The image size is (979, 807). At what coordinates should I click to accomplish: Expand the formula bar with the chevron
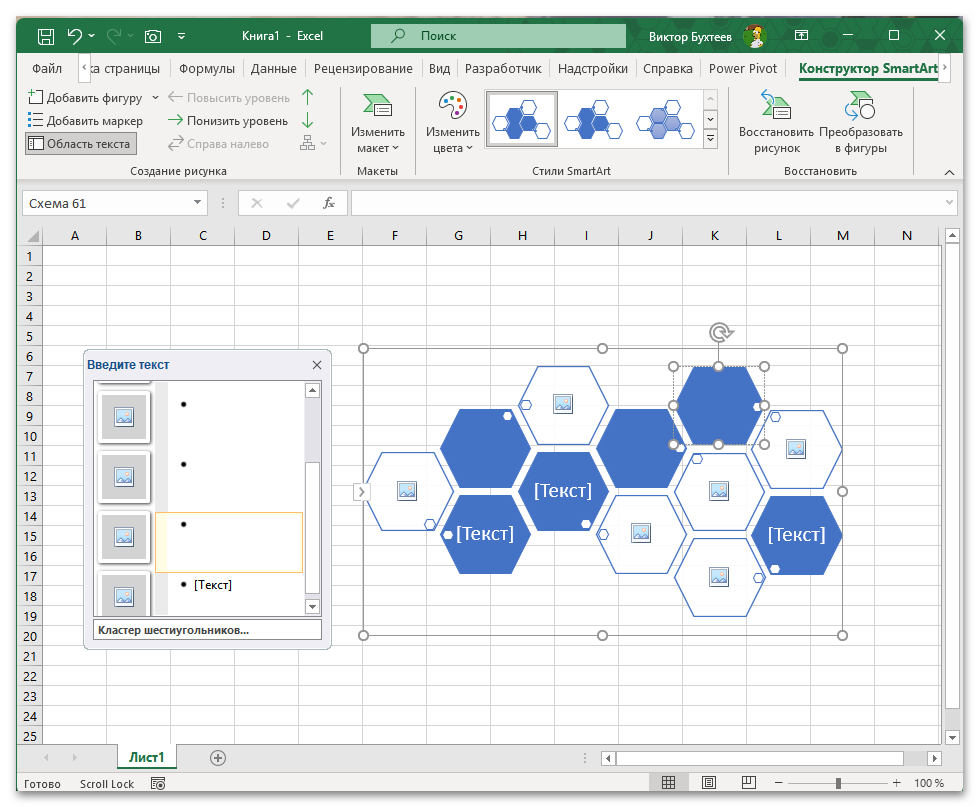[x=949, y=203]
